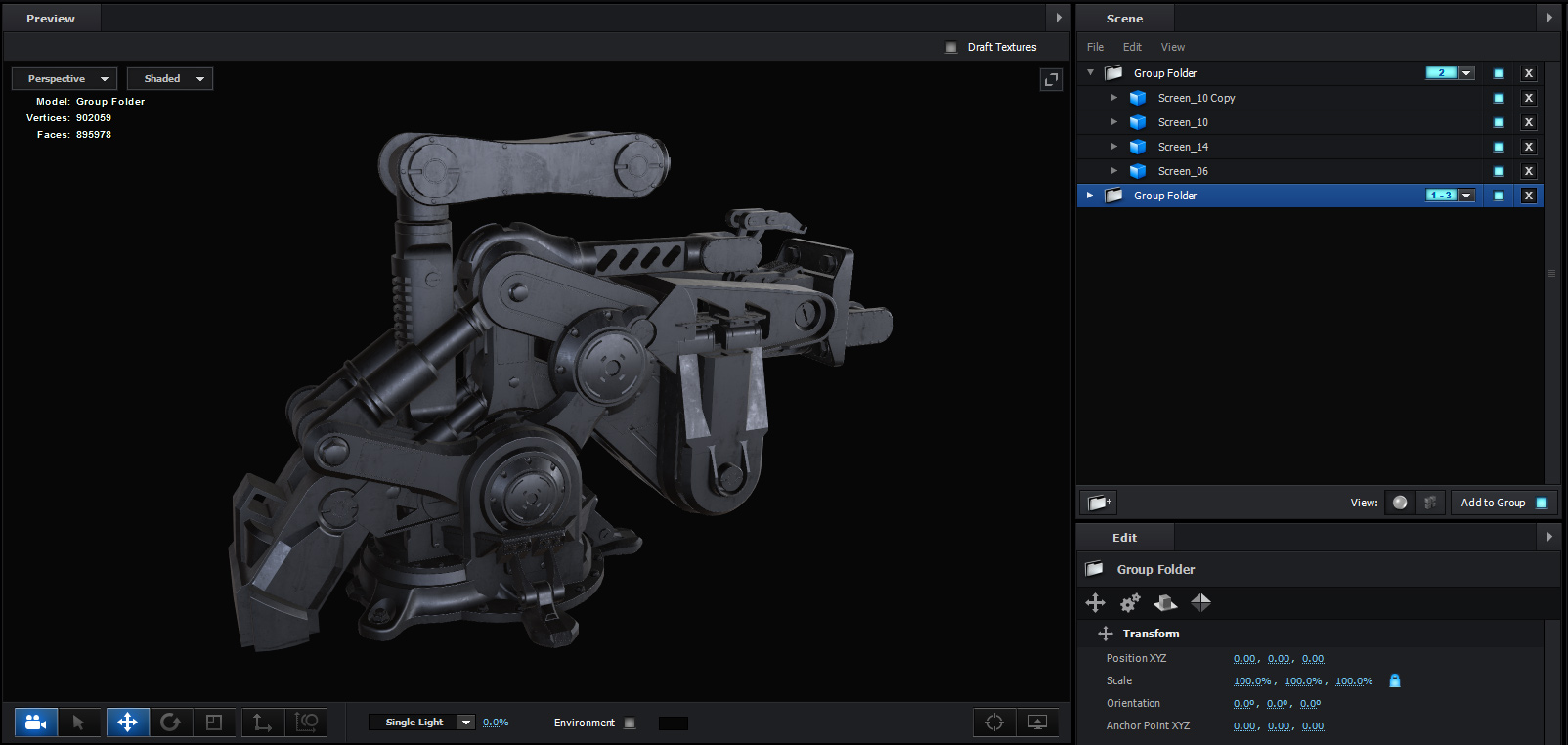This screenshot has width=1568, height=745.
Task: Click the first Position XYZ value
Action: (x=1243, y=659)
